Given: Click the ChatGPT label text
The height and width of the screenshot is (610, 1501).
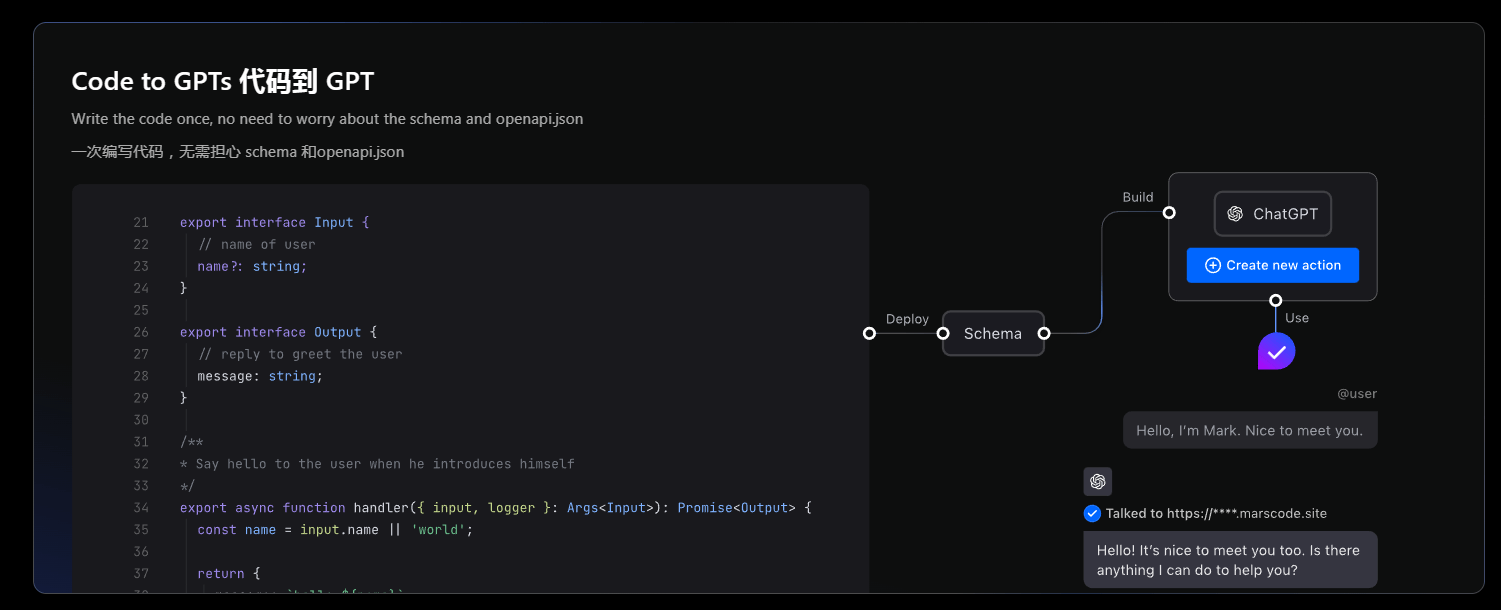Looking at the screenshot, I should click(x=1285, y=214).
